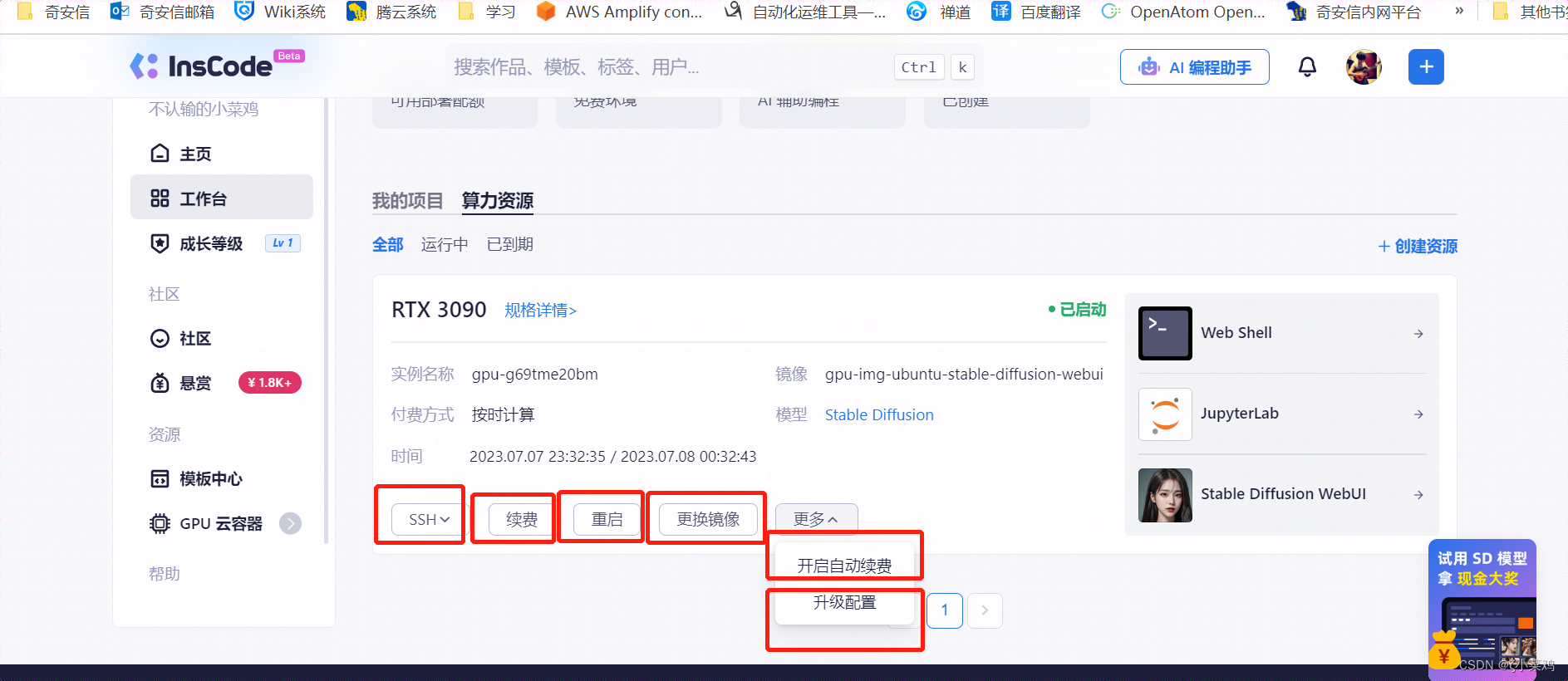Click the arrow on the JupyterLab row
The image size is (1568, 681).
pos(1418,414)
